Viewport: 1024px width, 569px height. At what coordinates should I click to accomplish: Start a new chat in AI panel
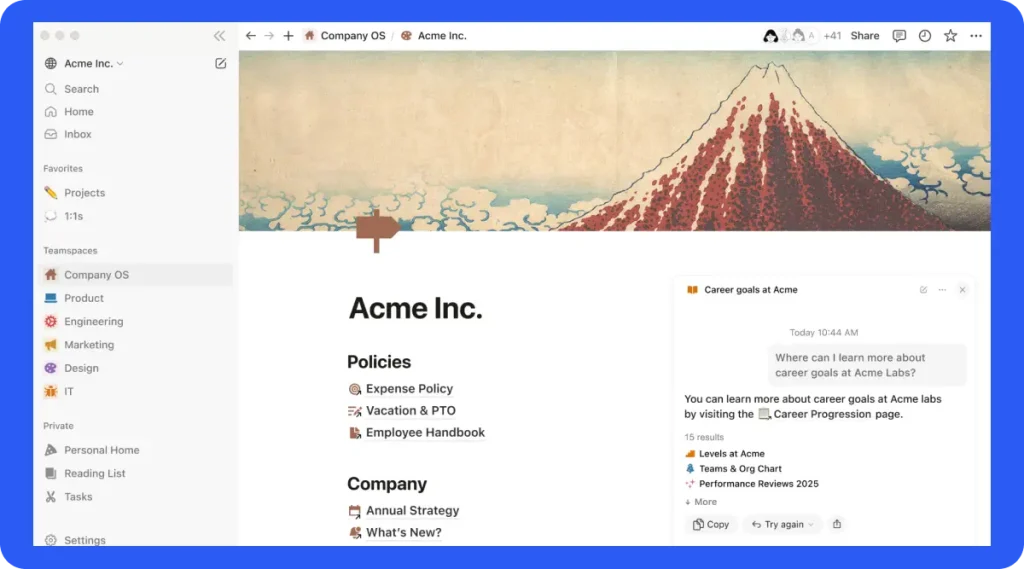pos(923,290)
